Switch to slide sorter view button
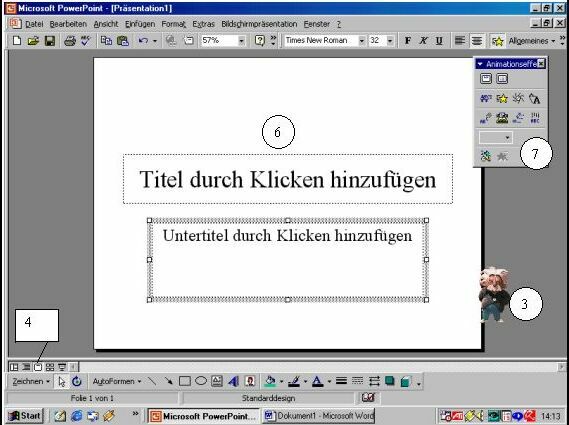The width and height of the screenshot is (569, 425). [50, 367]
